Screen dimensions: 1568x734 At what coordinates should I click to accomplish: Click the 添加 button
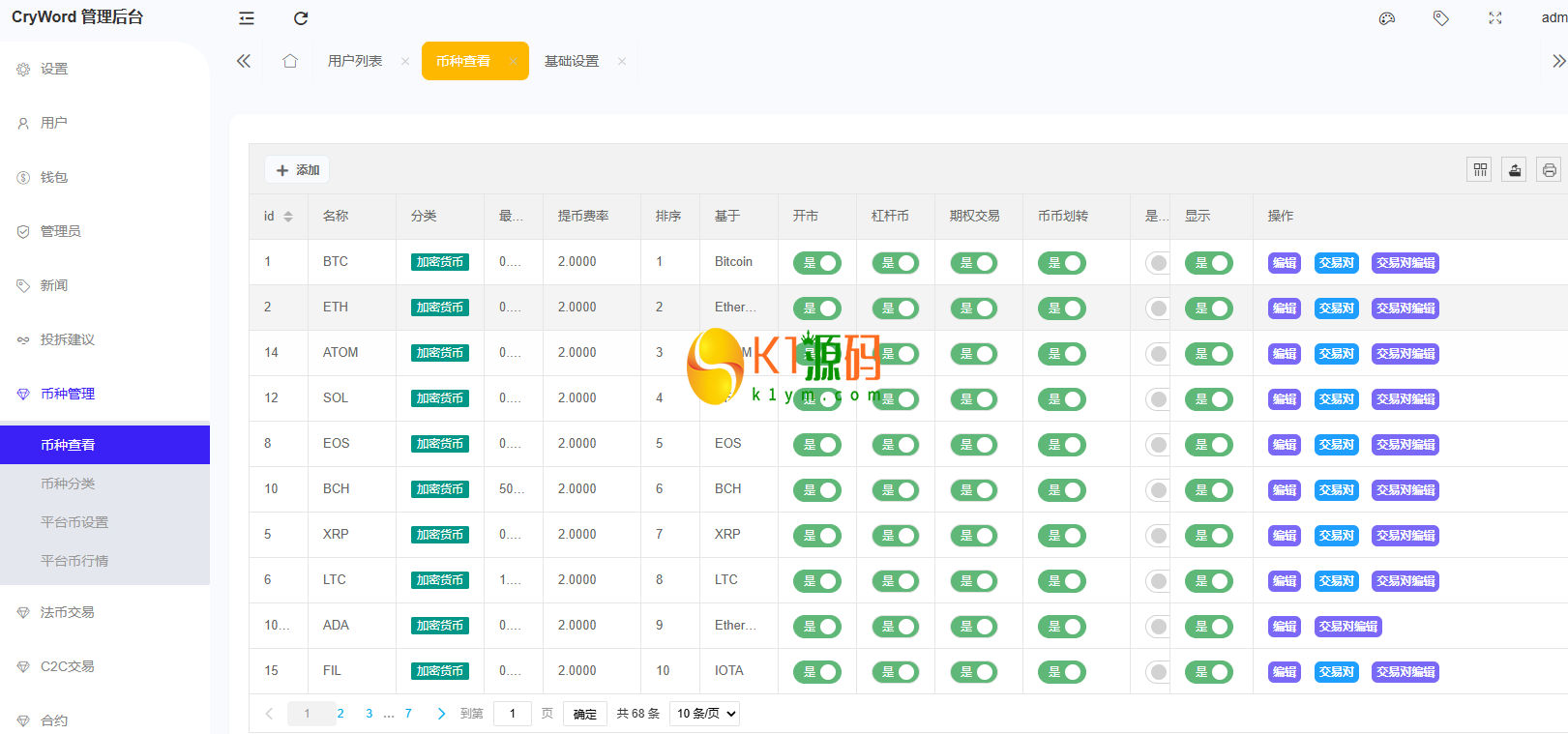point(297,170)
